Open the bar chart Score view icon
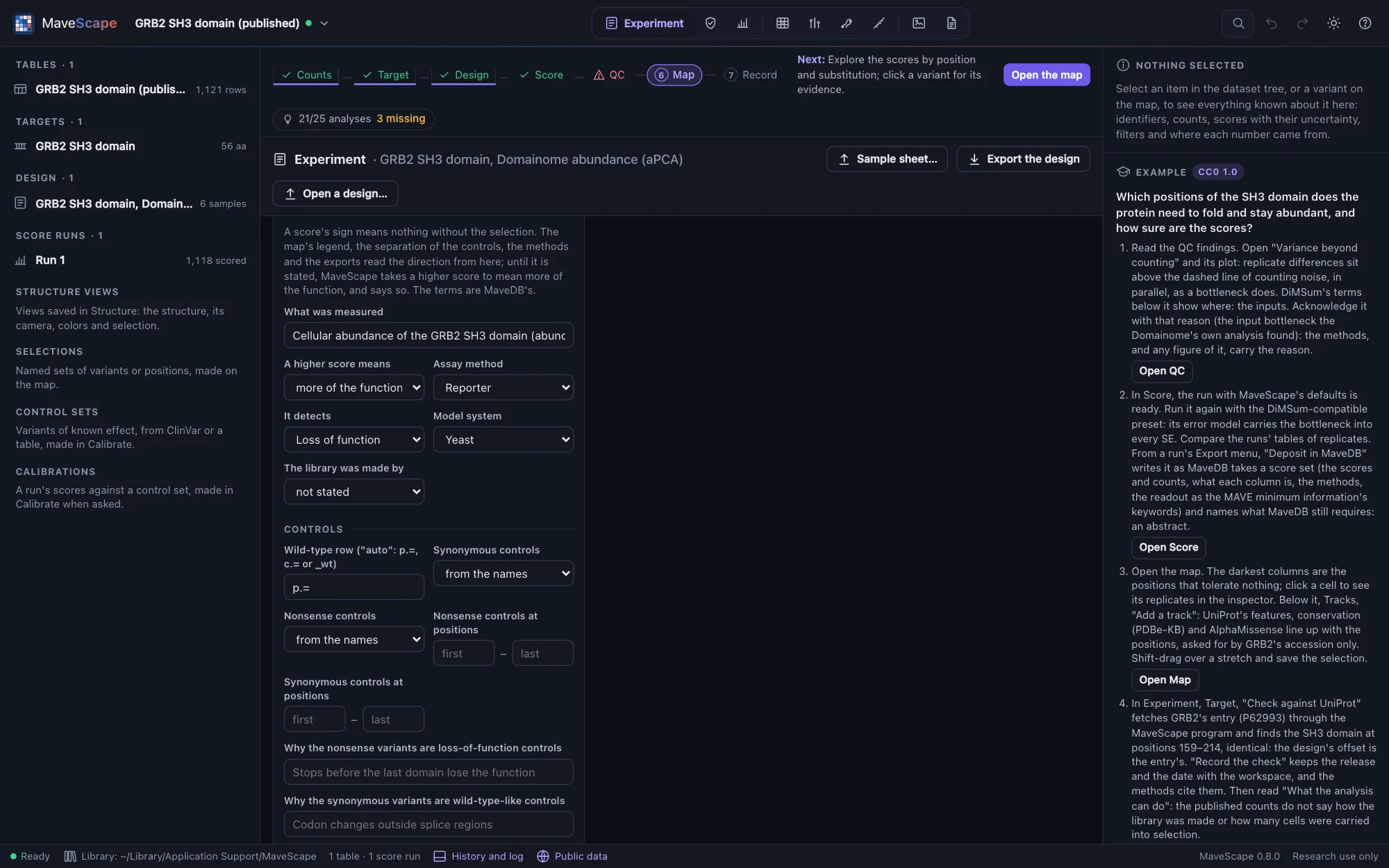 pos(742,23)
